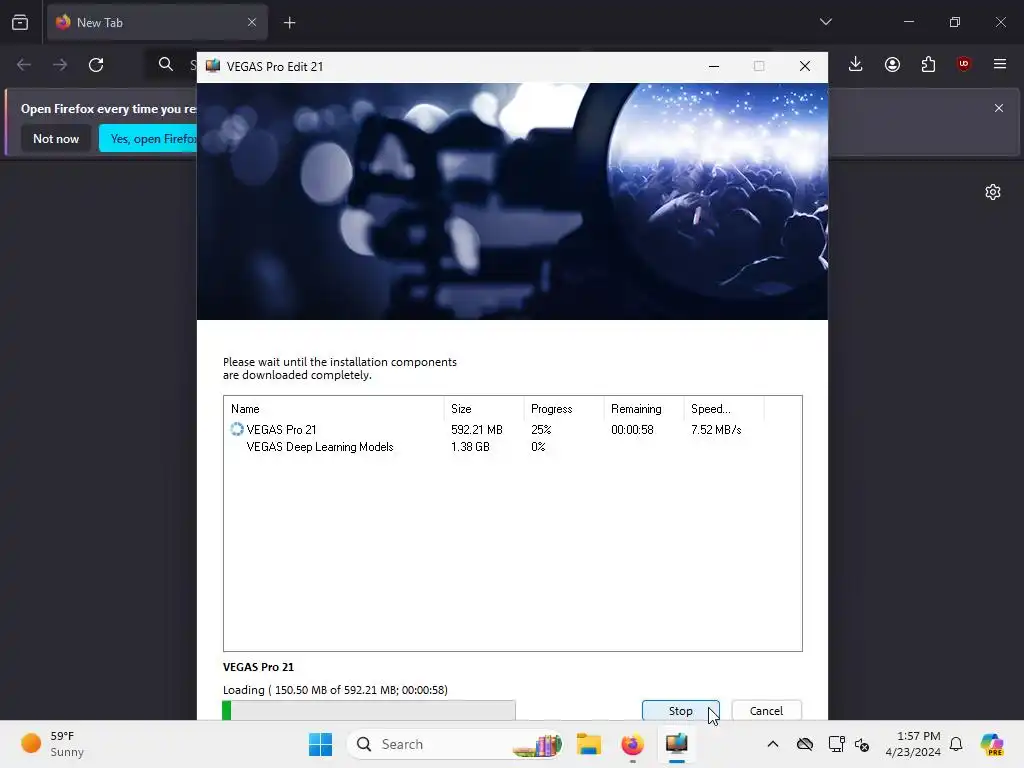Click the Progress column header
This screenshot has height=768, width=1024.
[x=564, y=409]
